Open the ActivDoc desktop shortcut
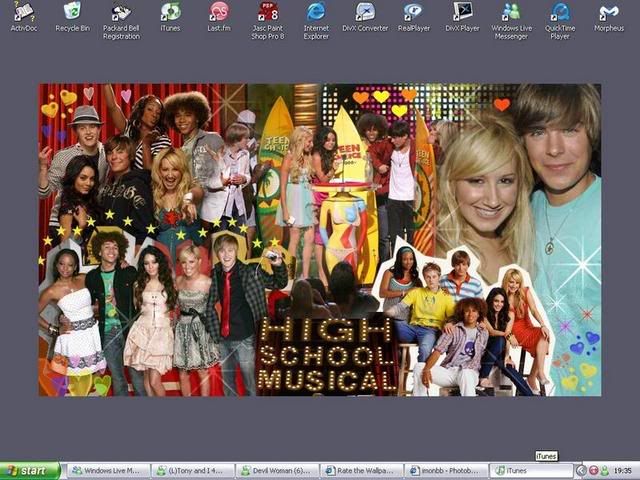Image resolution: width=640 pixels, height=480 pixels. click(x=22, y=12)
